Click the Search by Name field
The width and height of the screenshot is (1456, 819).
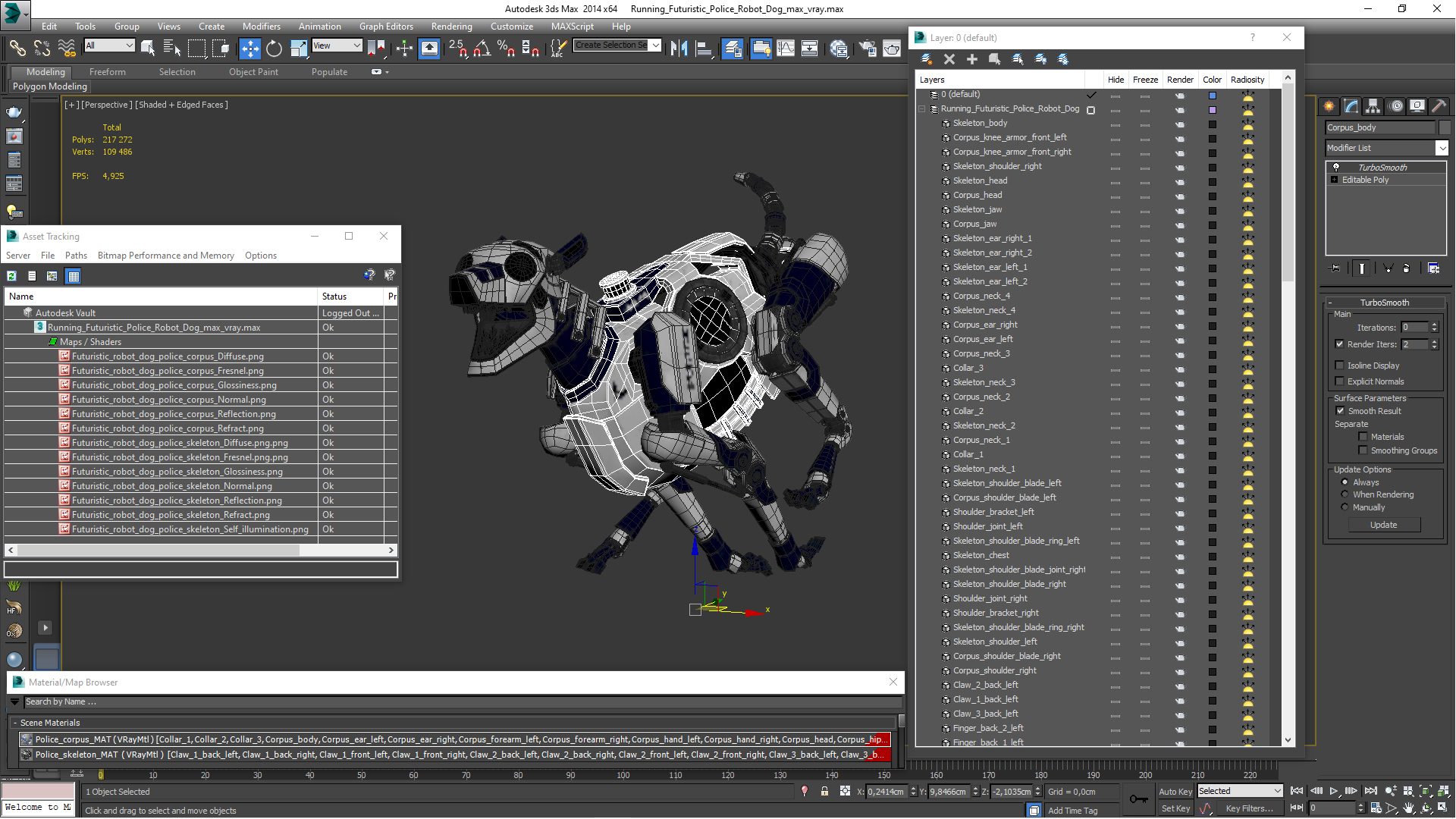(461, 702)
